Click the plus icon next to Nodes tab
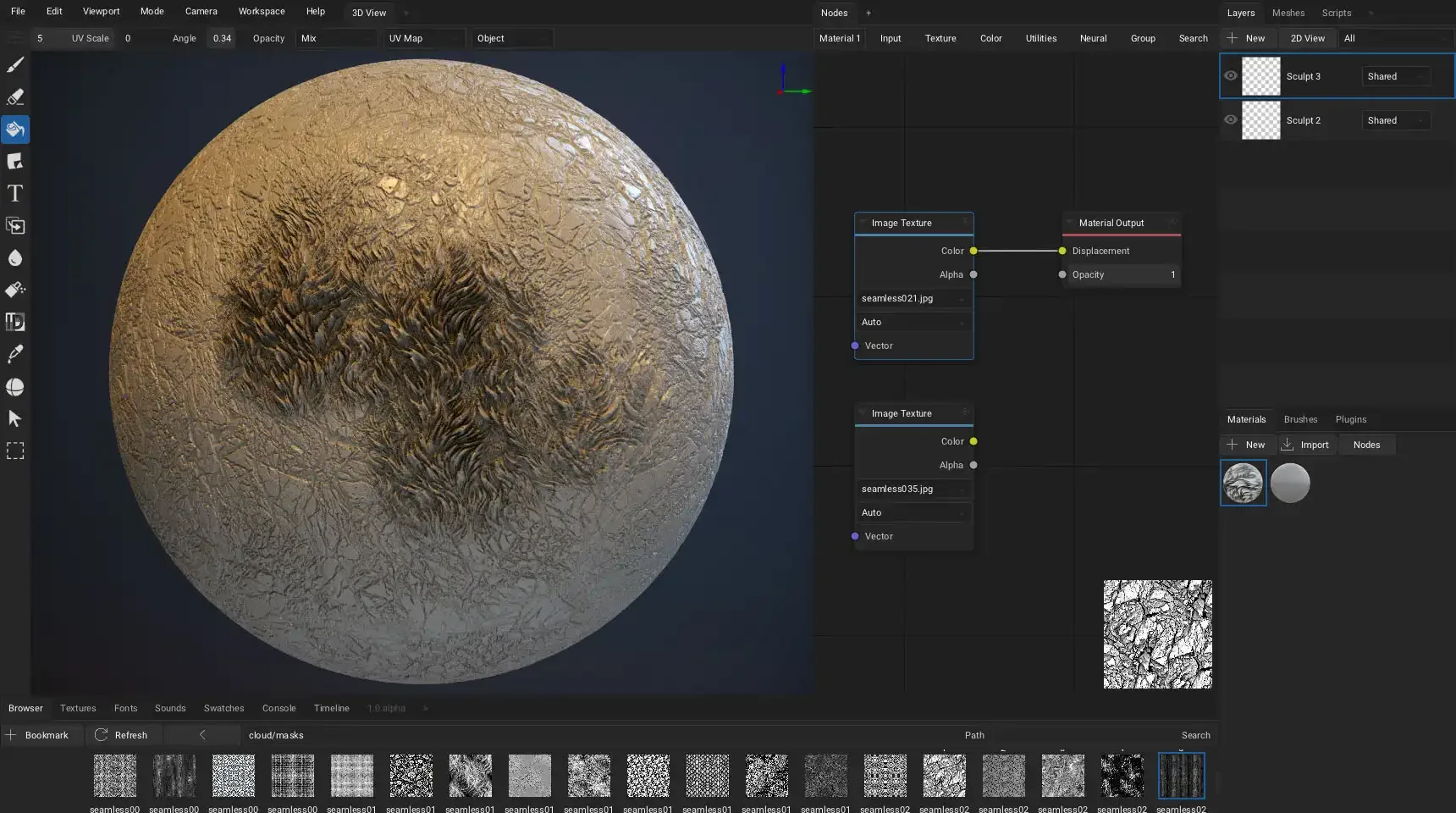This screenshot has width=1456, height=813. coord(869,13)
